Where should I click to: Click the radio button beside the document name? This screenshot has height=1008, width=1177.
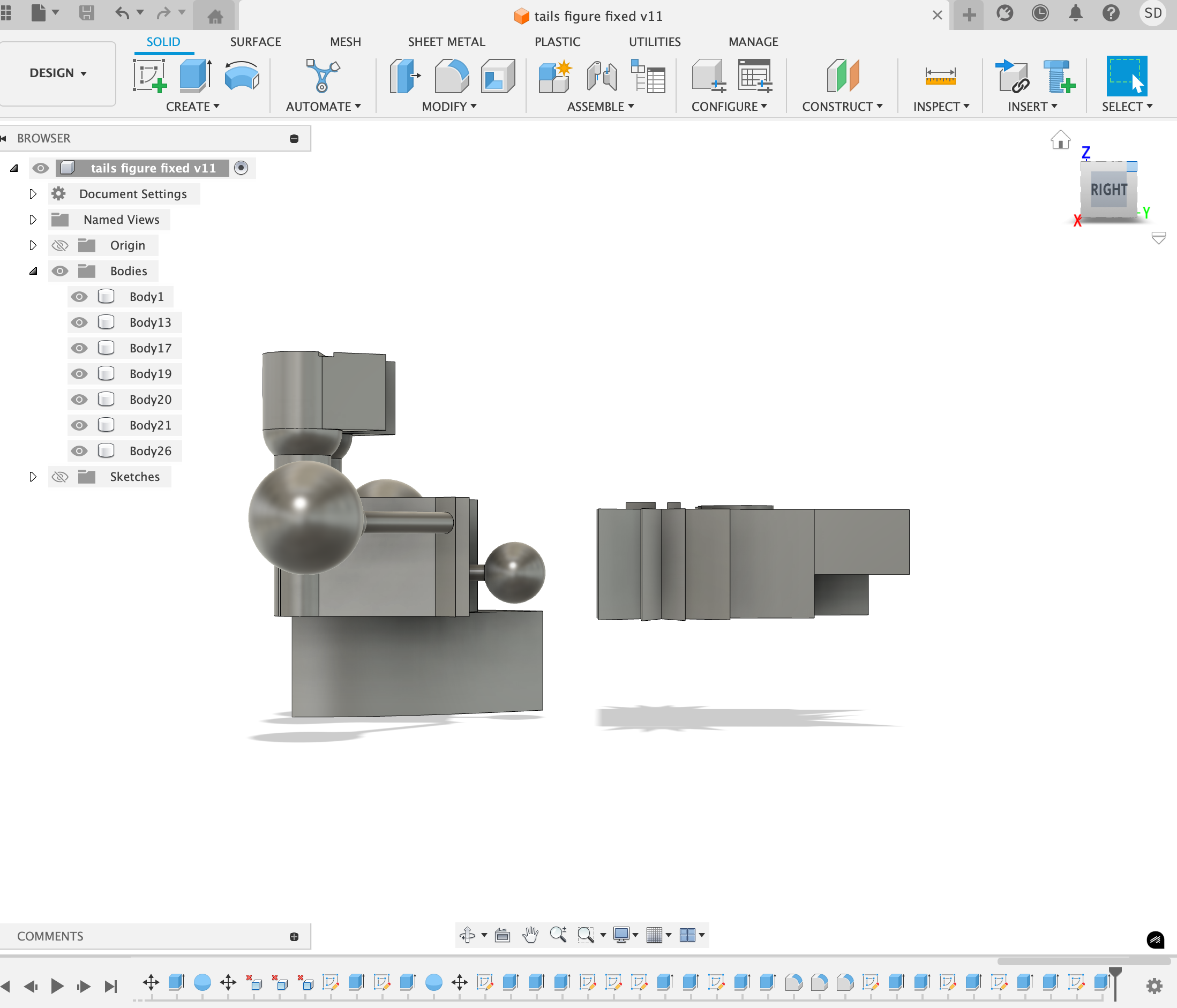241,168
